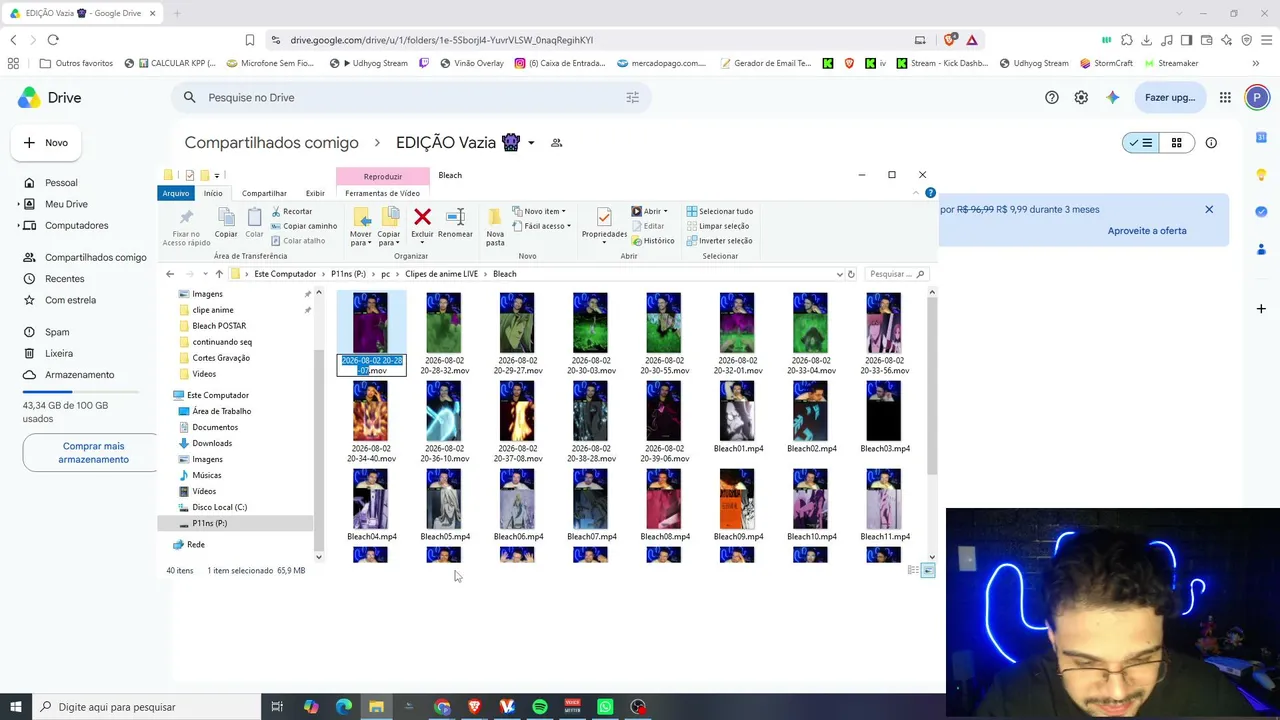Switch to the Compartilhar ribbon tab
Image resolution: width=1280 pixels, height=720 pixels.
coord(264,193)
